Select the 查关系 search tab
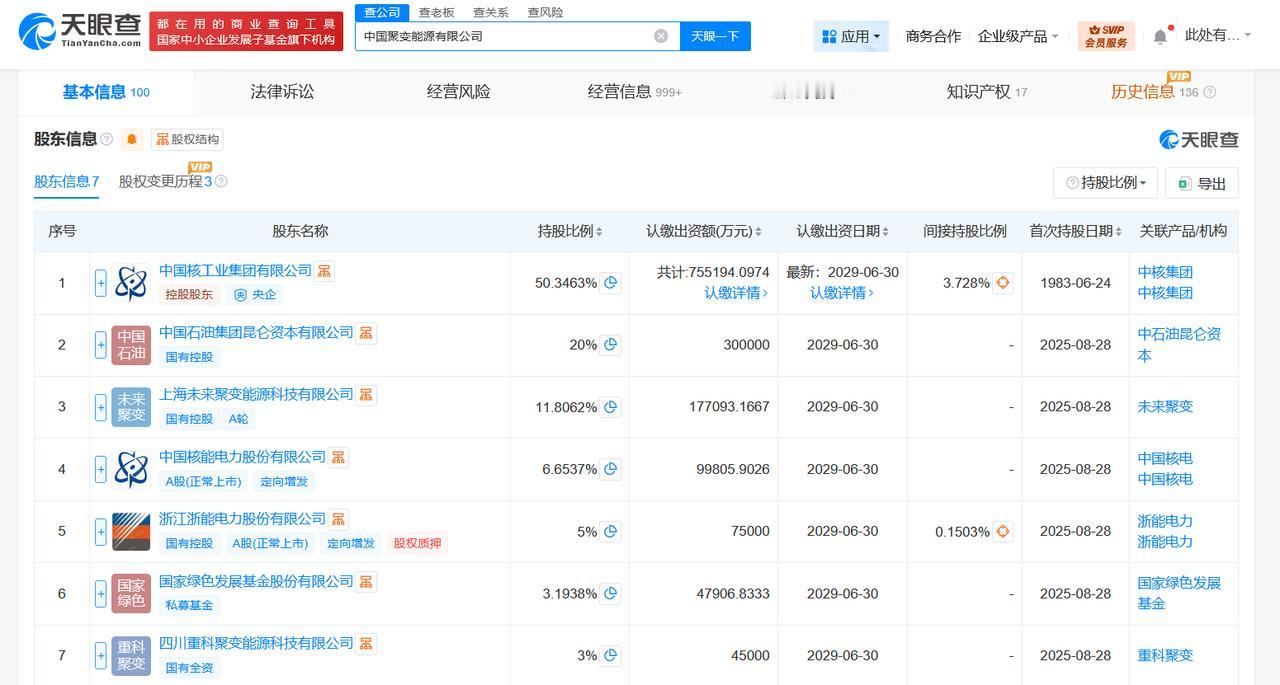The height and width of the screenshot is (685, 1280). pos(491,12)
